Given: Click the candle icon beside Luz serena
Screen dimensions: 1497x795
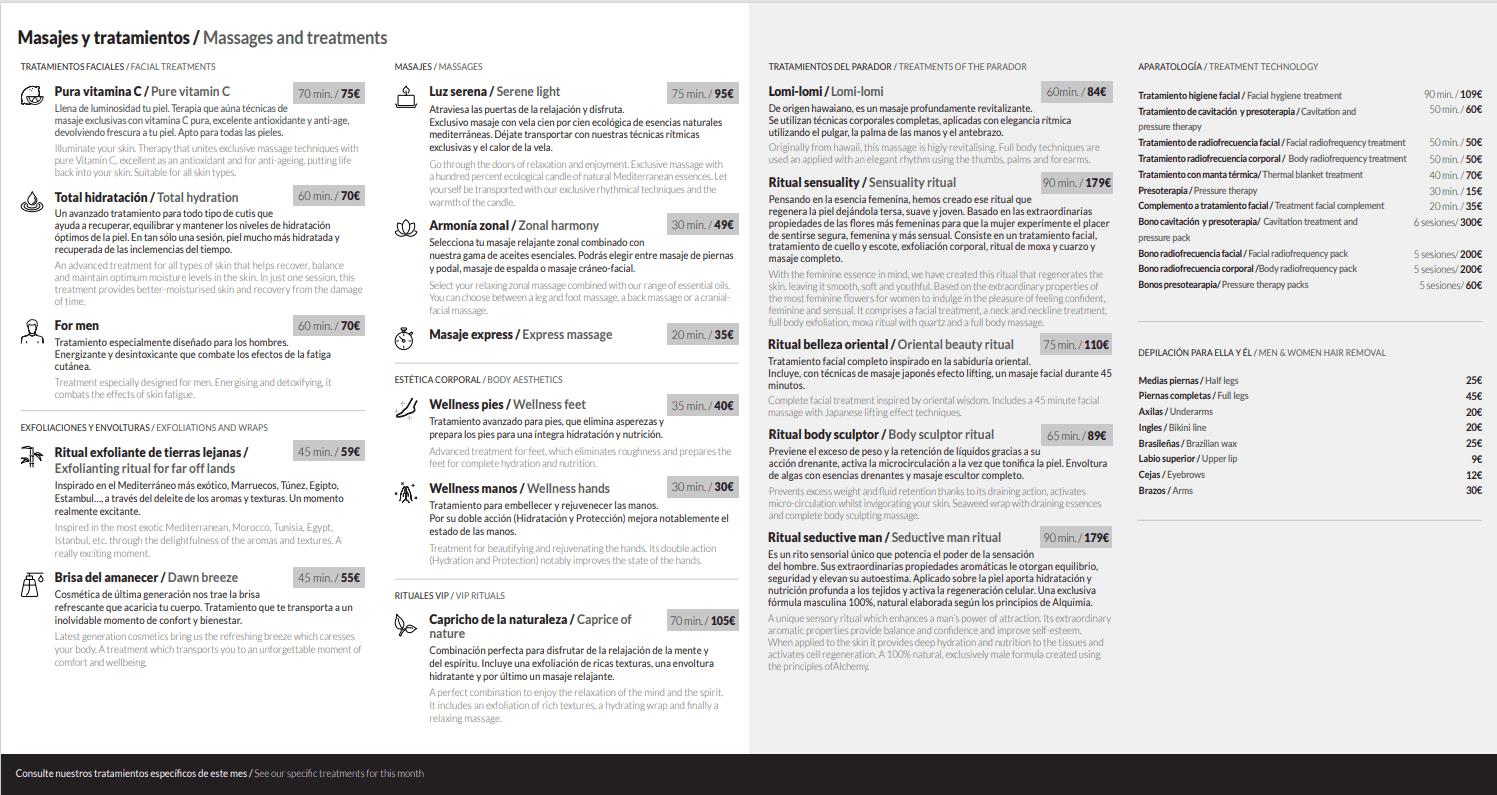Looking at the screenshot, I should [x=405, y=96].
